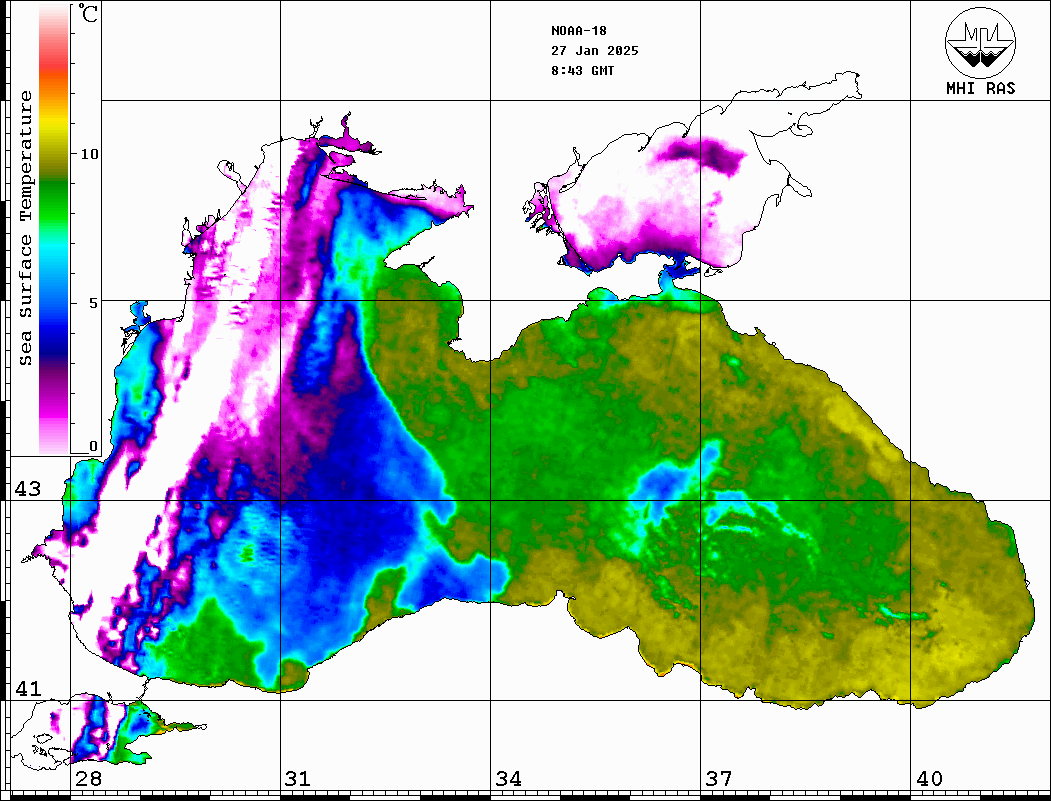The width and height of the screenshot is (1051, 801).
Task: Click the 'MHI RAS' caption text
Action: point(980,88)
